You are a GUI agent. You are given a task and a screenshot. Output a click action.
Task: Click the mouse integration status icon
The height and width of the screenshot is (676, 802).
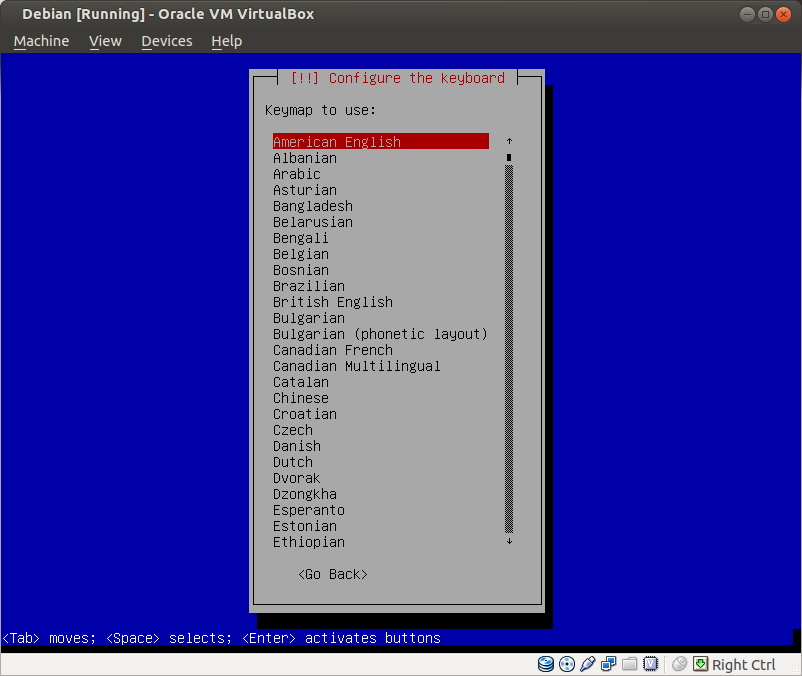point(680,664)
